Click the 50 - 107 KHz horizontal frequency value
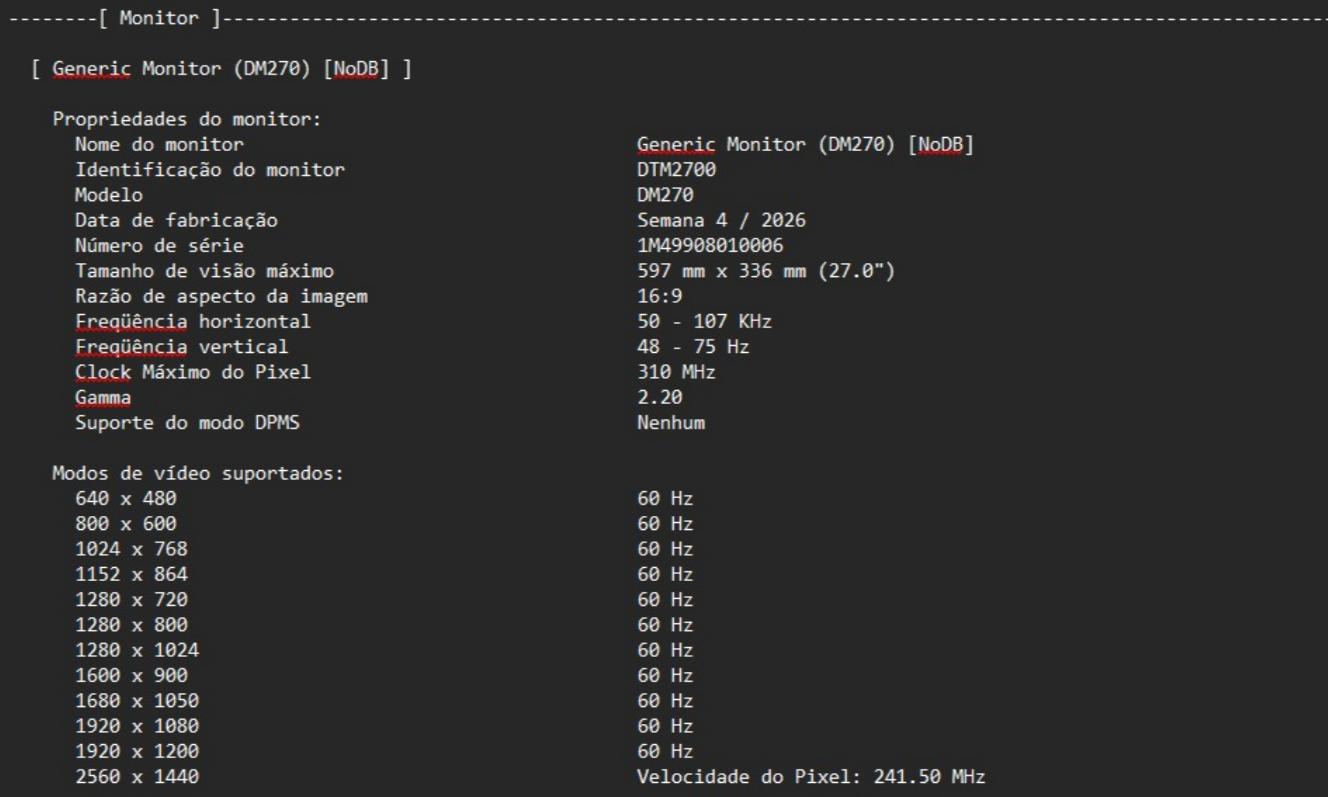The width and height of the screenshot is (1328, 797). coord(704,321)
